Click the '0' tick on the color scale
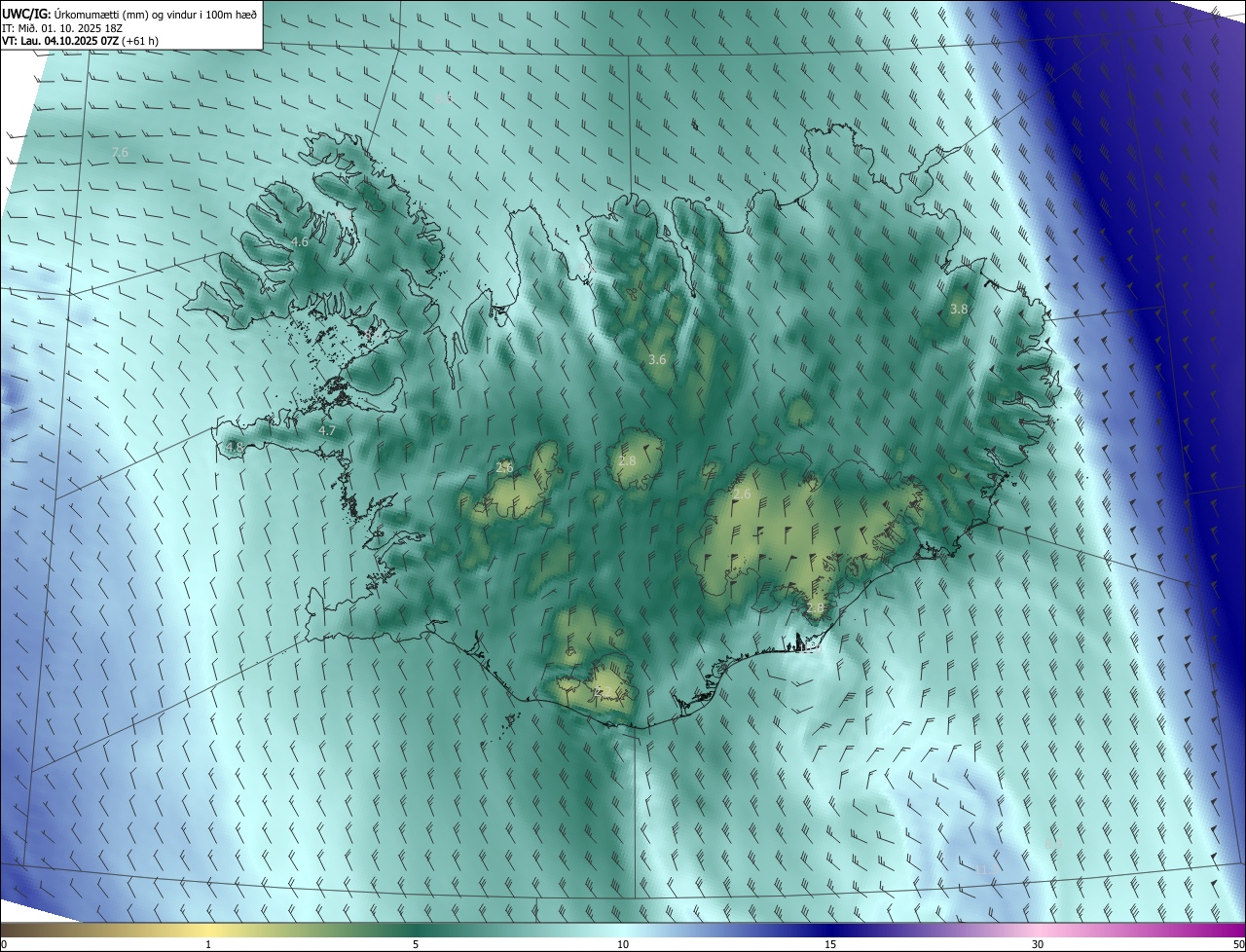The width and height of the screenshot is (1246, 952). pyautogui.click(x=4, y=944)
